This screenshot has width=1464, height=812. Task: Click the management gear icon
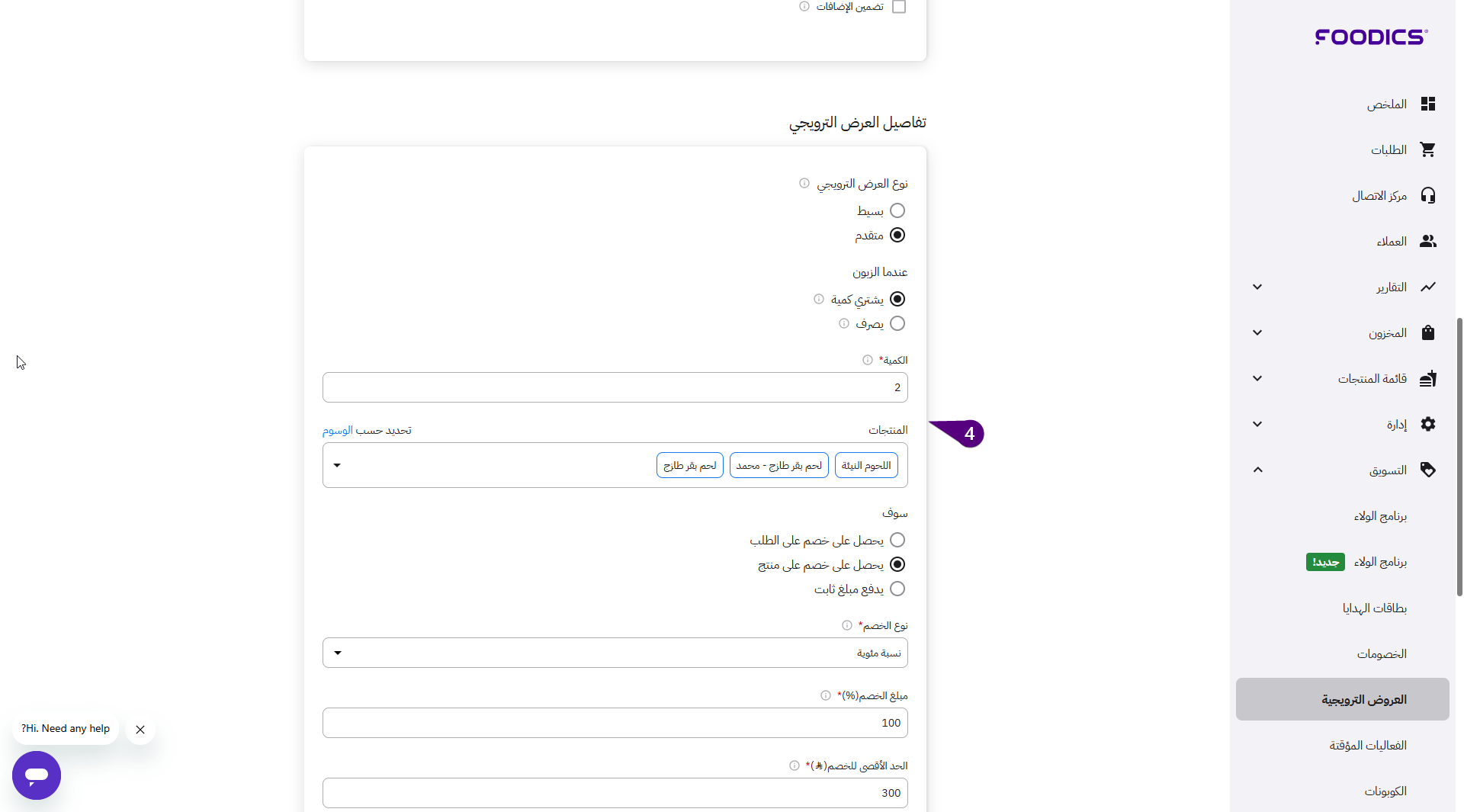pyautogui.click(x=1427, y=424)
